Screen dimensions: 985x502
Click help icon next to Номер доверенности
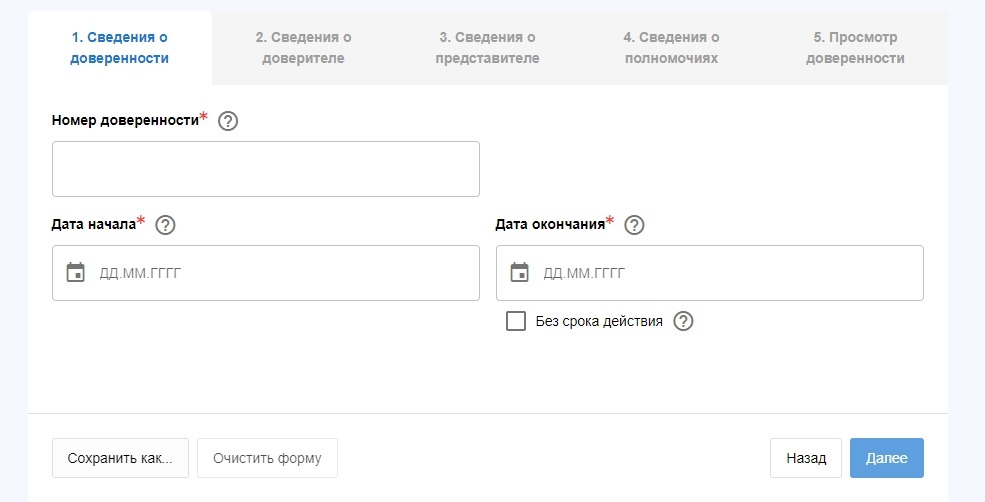(228, 121)
